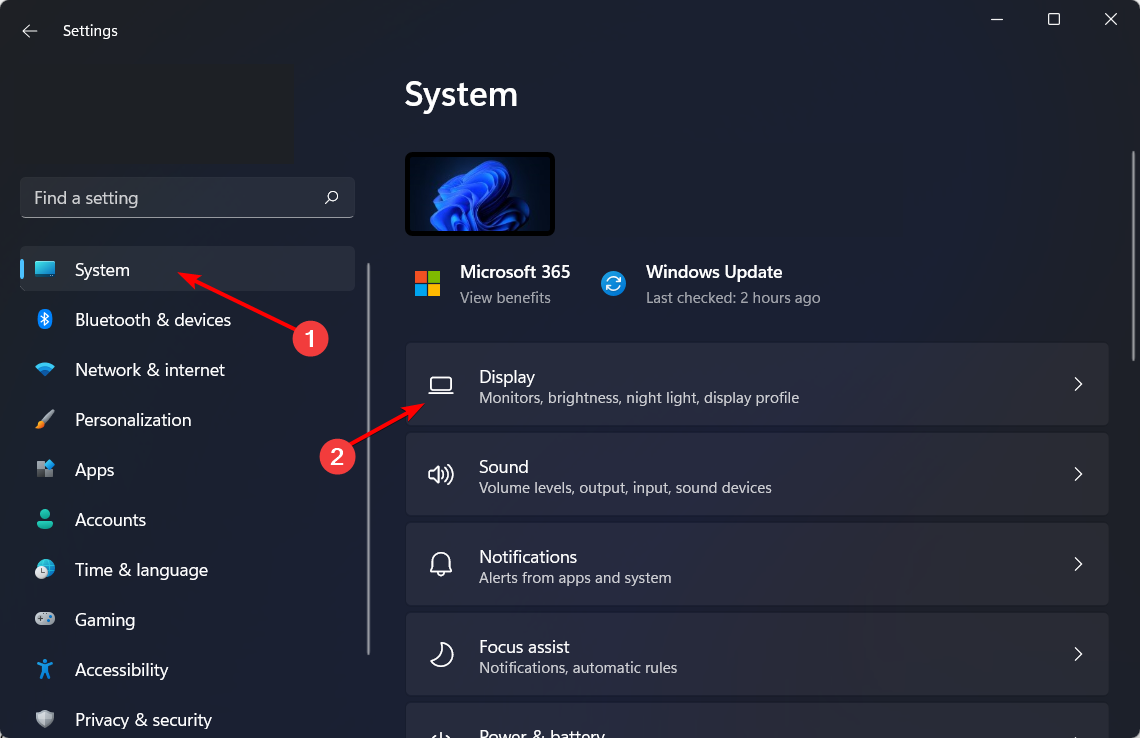Click the desktop wallpaper preview thumbnail
The height and width of the screenshot is (738, 1140).
click(x=480, y=194)
